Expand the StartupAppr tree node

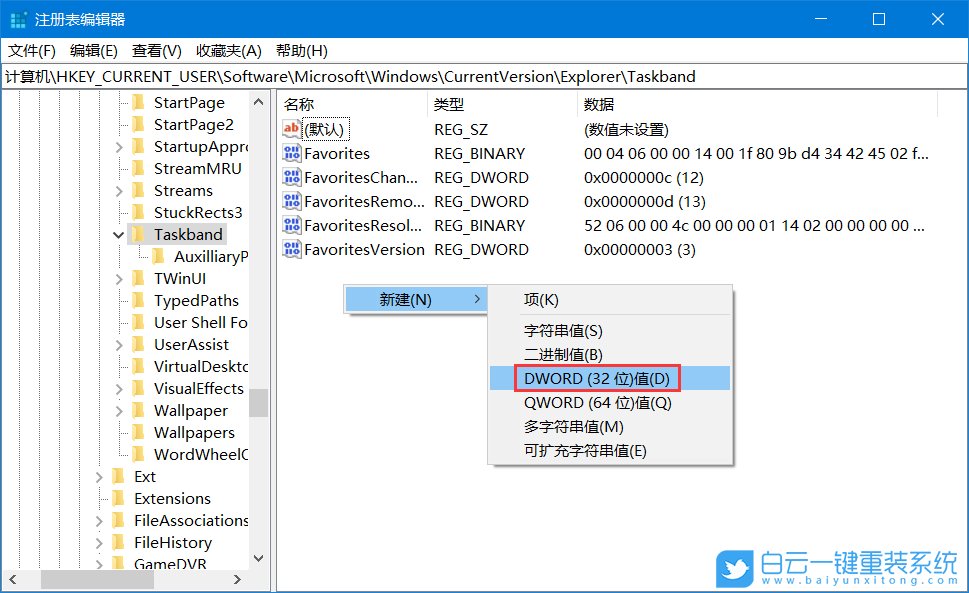(119, 146)
